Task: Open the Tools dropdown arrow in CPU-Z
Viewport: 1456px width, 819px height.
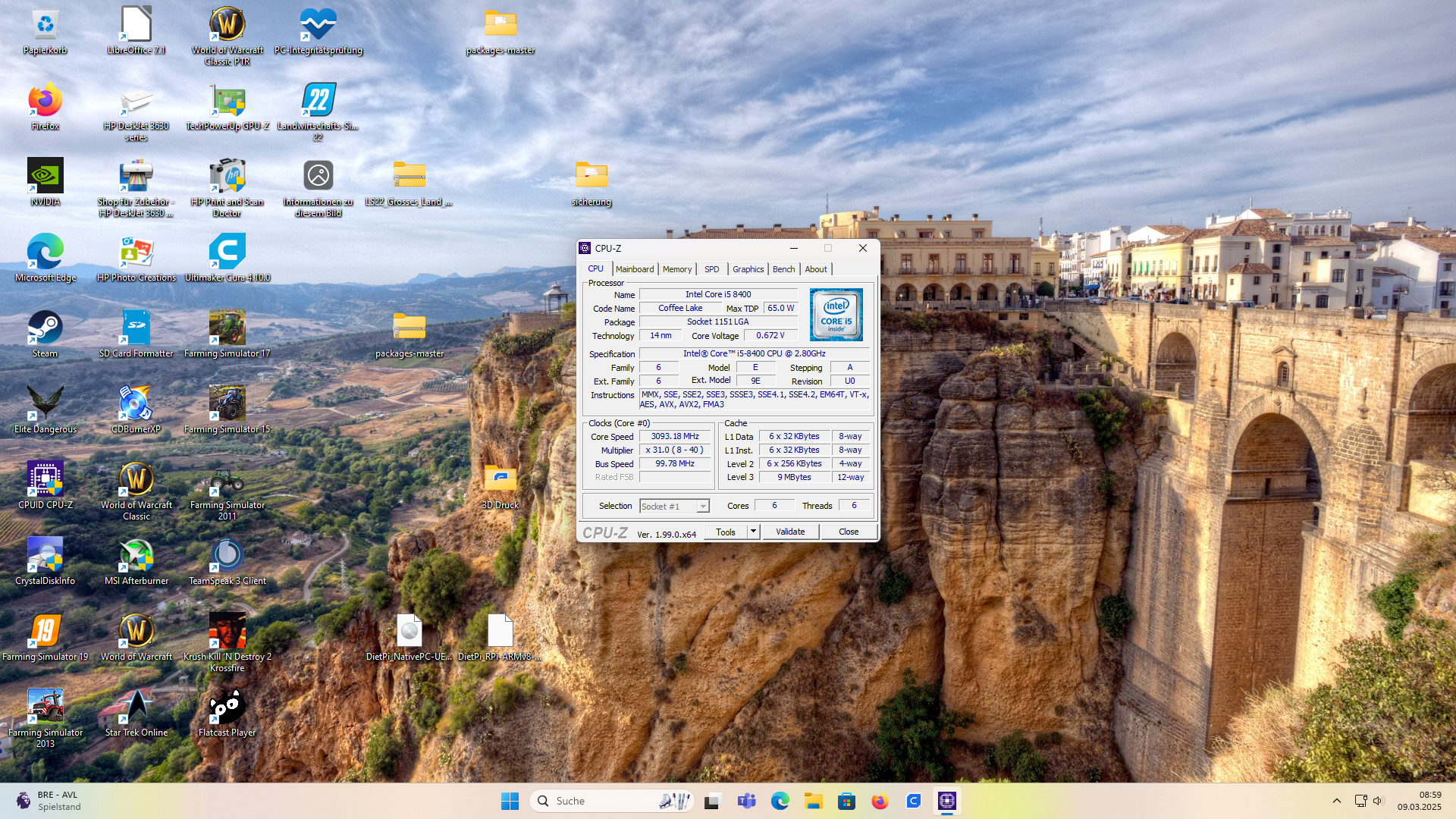Action: [753, 532]
